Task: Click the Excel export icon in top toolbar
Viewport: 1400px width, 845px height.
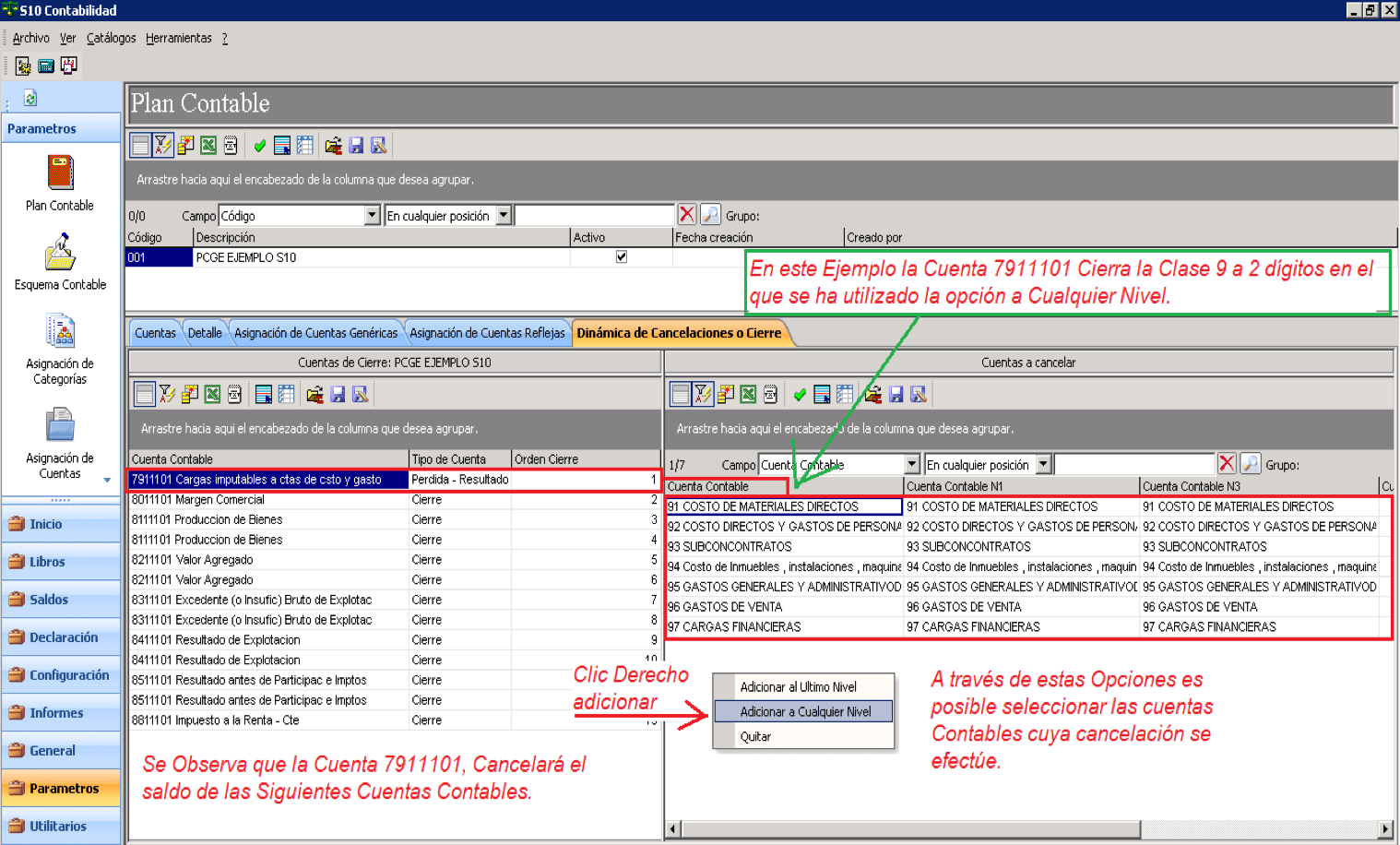Action: (208, 145)
